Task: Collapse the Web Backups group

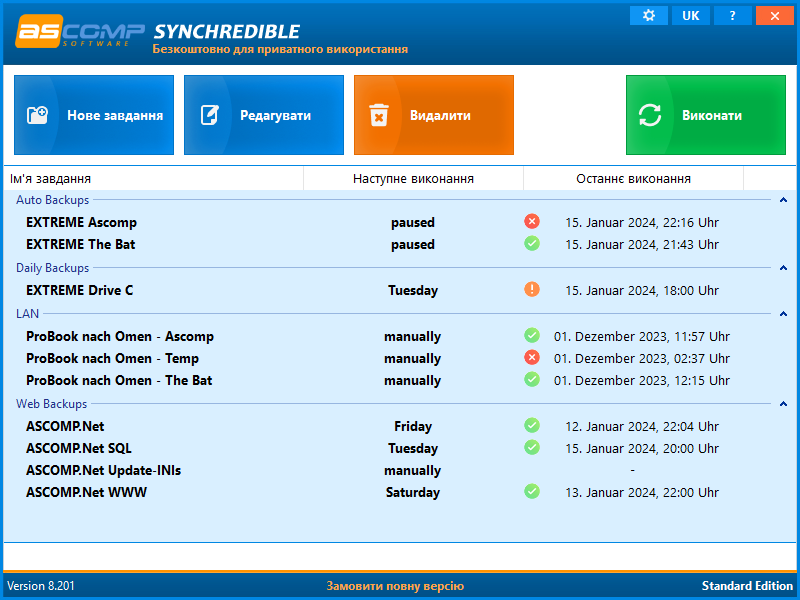Action: tap(783, 404)
